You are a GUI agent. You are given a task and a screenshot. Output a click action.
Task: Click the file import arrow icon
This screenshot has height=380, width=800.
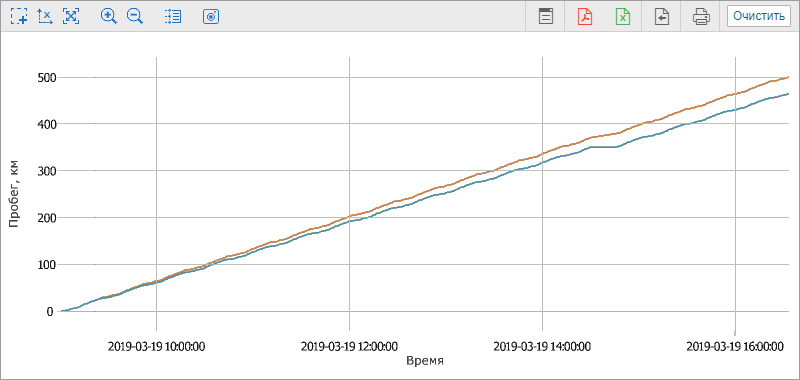tap(662, 16)
